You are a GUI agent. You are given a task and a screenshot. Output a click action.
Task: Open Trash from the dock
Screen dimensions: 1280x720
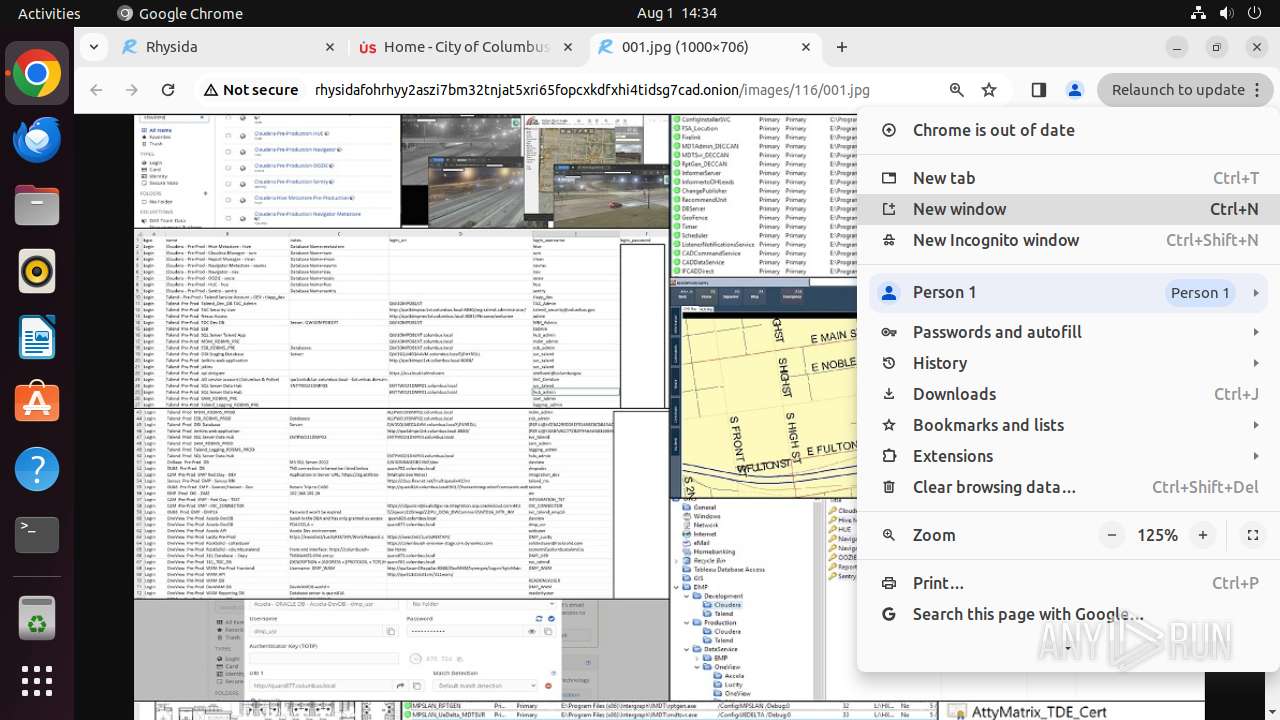point(37,616)
